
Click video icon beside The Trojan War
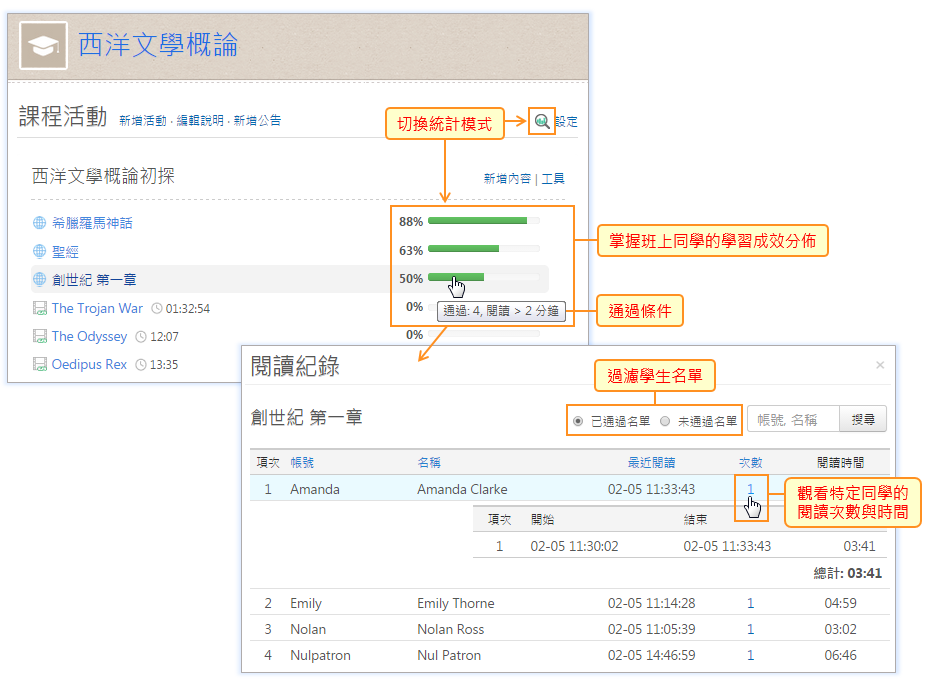coord(40,308)
